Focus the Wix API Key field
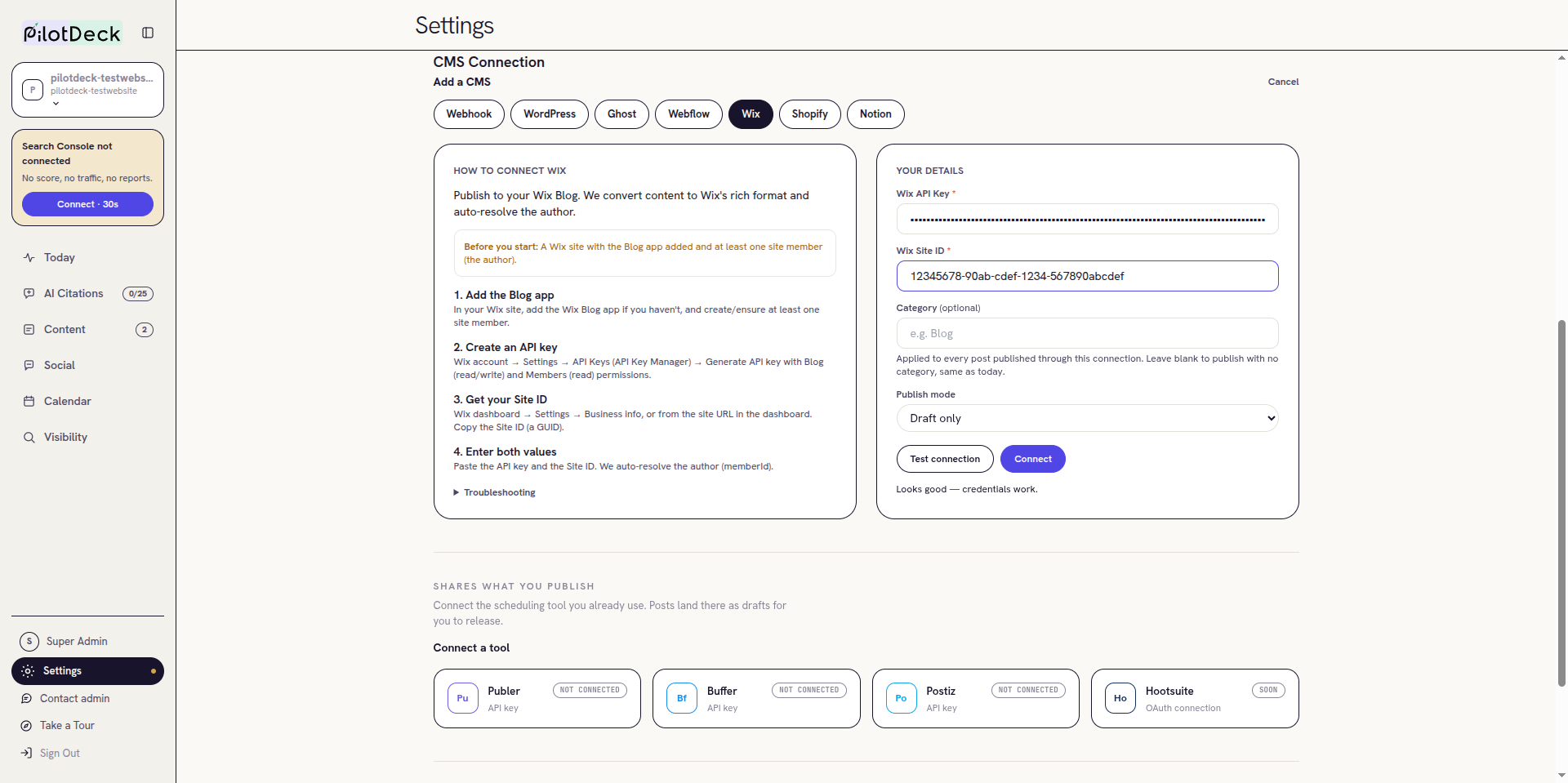Image resolution: width=1568 pixels, height=783 pixels. coord(1087,219)
